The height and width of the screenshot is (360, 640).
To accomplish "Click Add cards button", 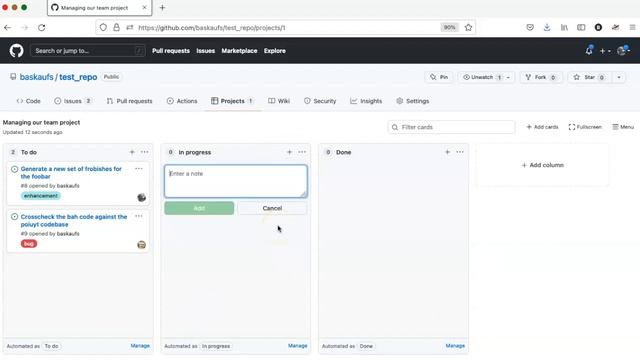I will pos(542,127).
